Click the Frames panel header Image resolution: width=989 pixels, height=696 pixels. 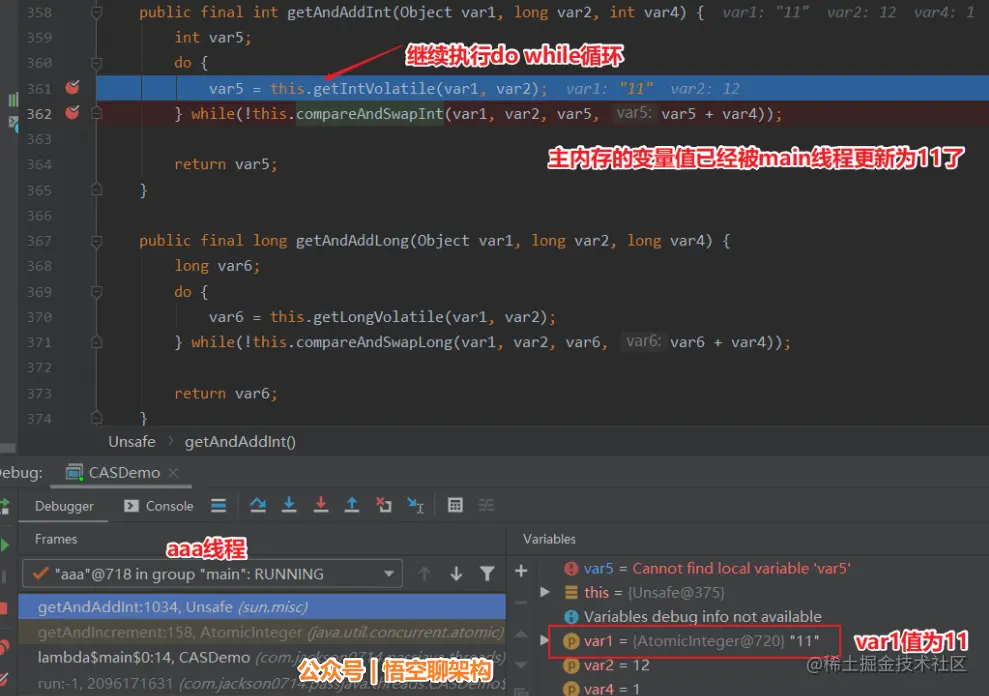pyautogui.click(x=56, y=539)
